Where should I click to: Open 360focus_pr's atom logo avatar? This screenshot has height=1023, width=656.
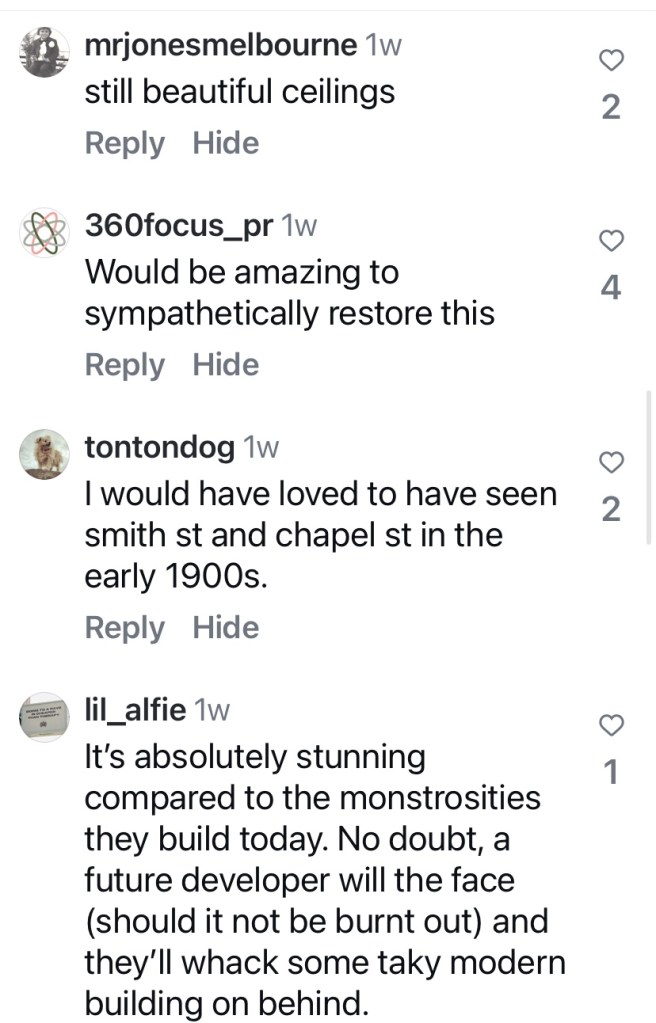(44, 234)
